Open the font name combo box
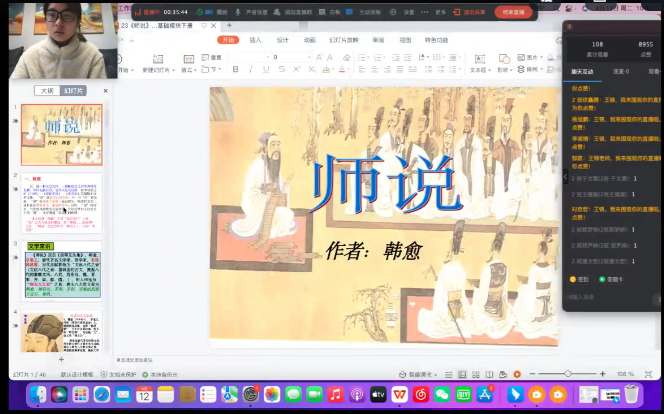 pos(249,57)
